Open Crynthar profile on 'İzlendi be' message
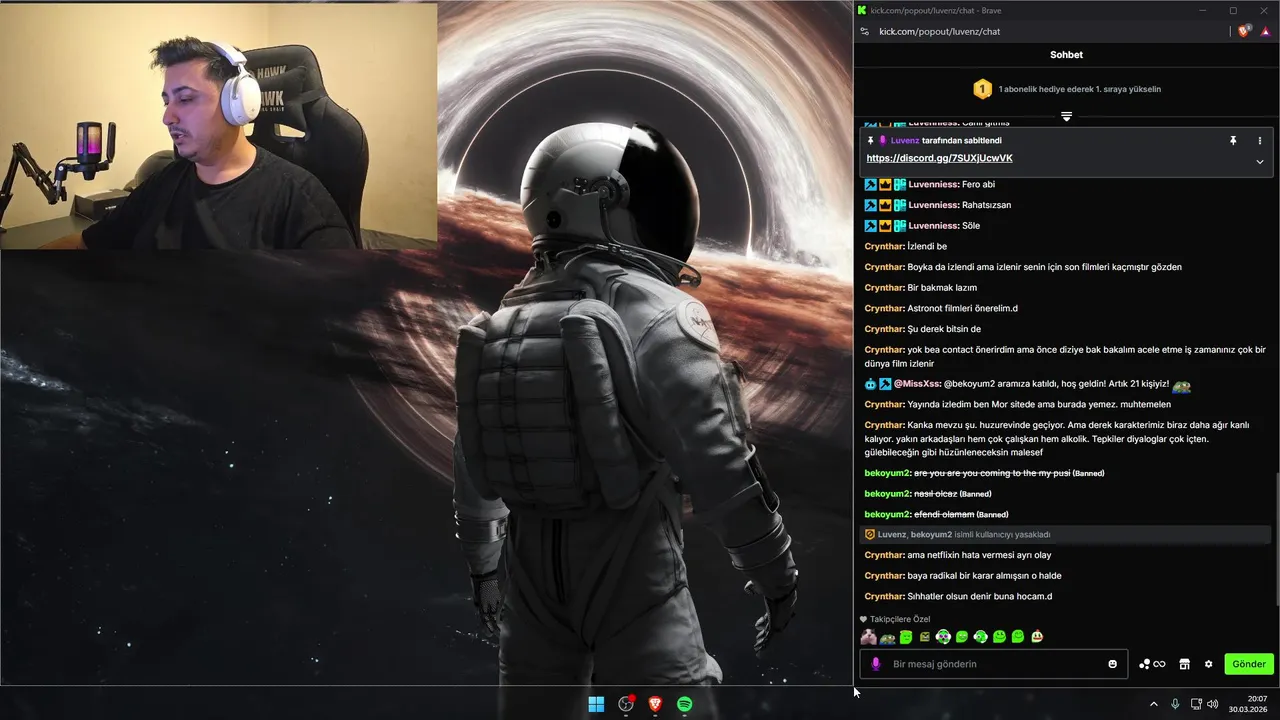 pyautogui.click(x=884, y=246)
